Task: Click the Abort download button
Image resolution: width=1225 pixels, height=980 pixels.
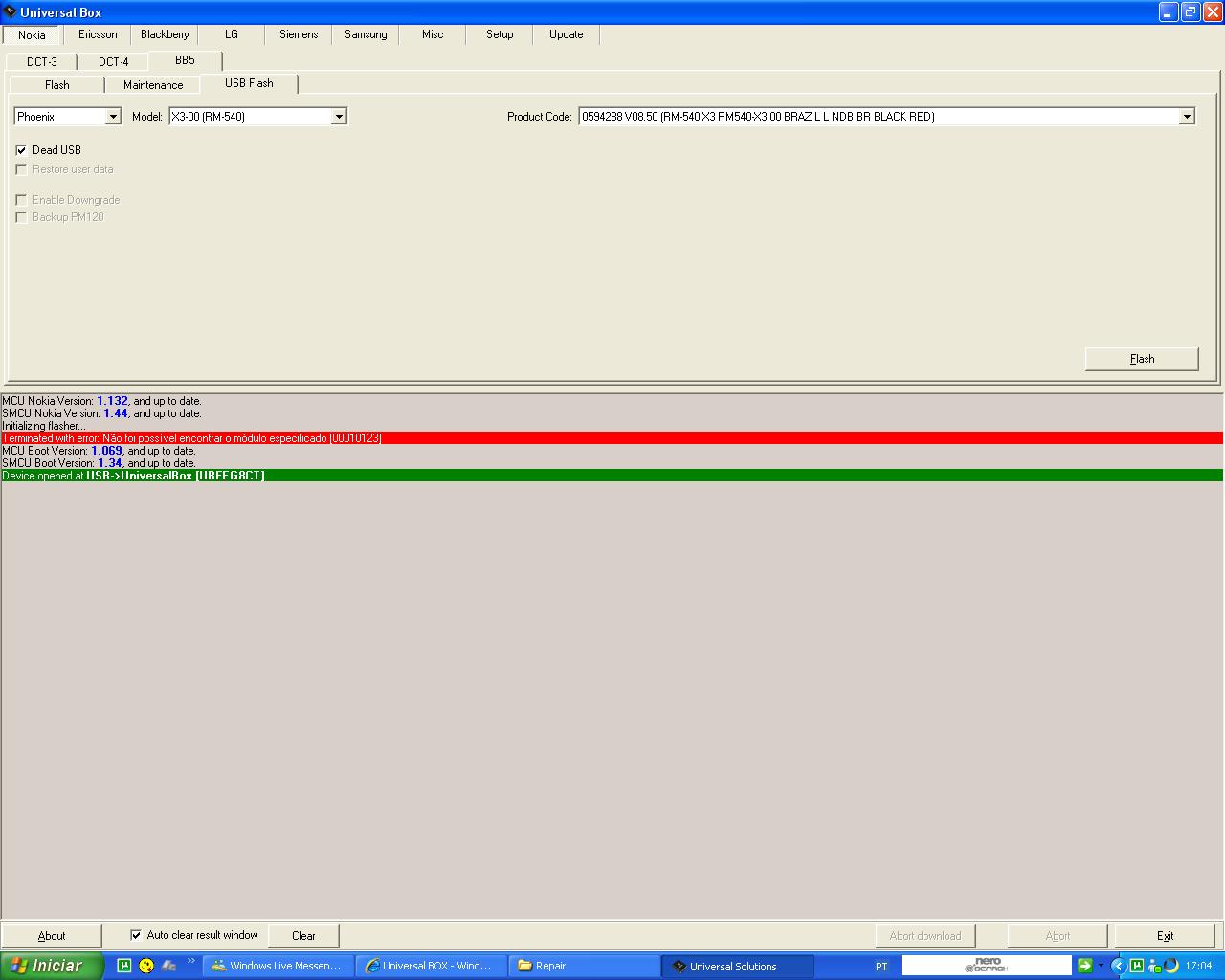Action: [925, 936]
